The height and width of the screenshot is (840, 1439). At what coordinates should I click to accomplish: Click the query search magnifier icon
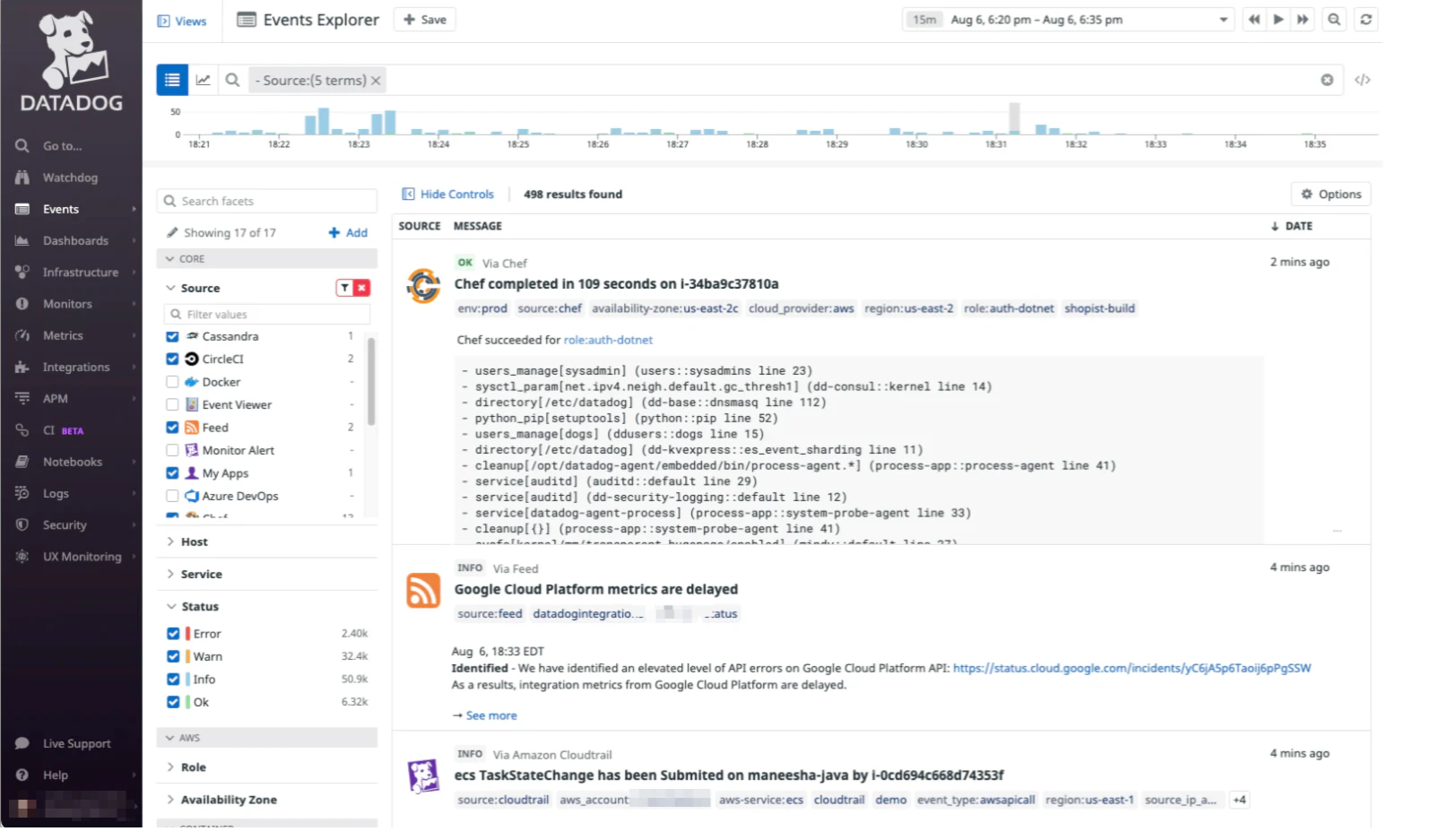[x=232, y=80]
